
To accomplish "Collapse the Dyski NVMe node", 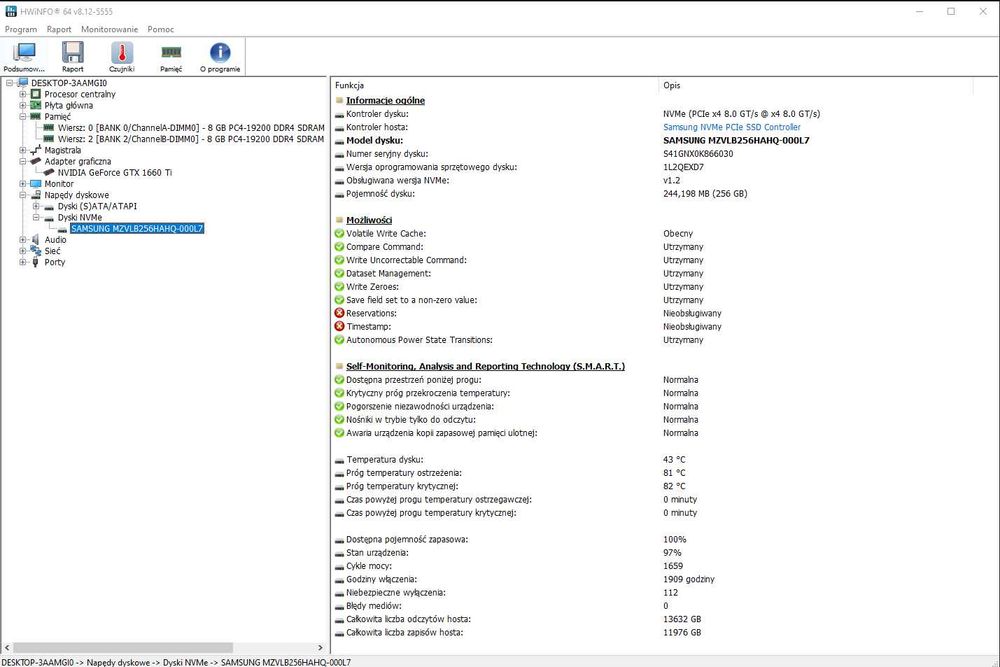I will 36,217.
